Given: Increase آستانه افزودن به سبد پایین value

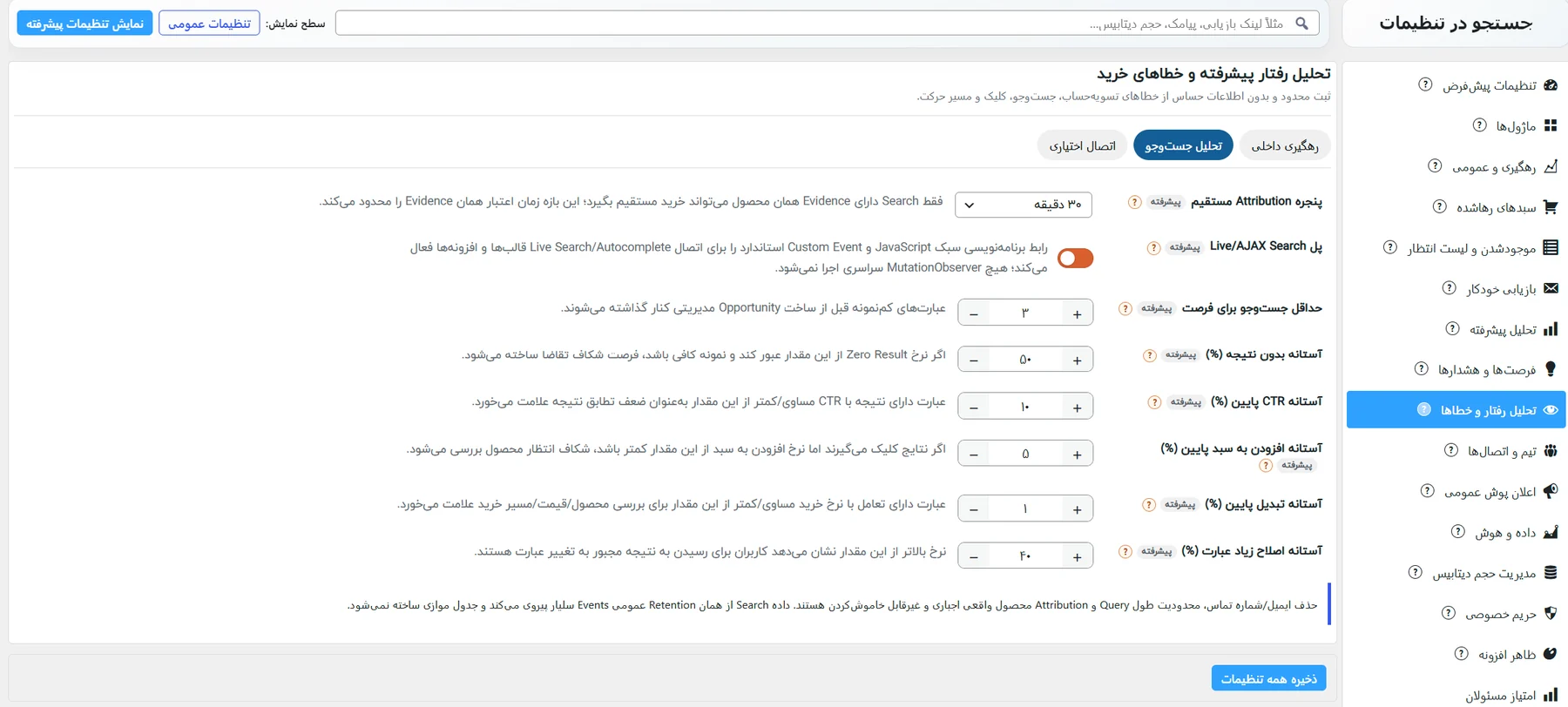Looking at the screenshot, I should (1078, 454).
